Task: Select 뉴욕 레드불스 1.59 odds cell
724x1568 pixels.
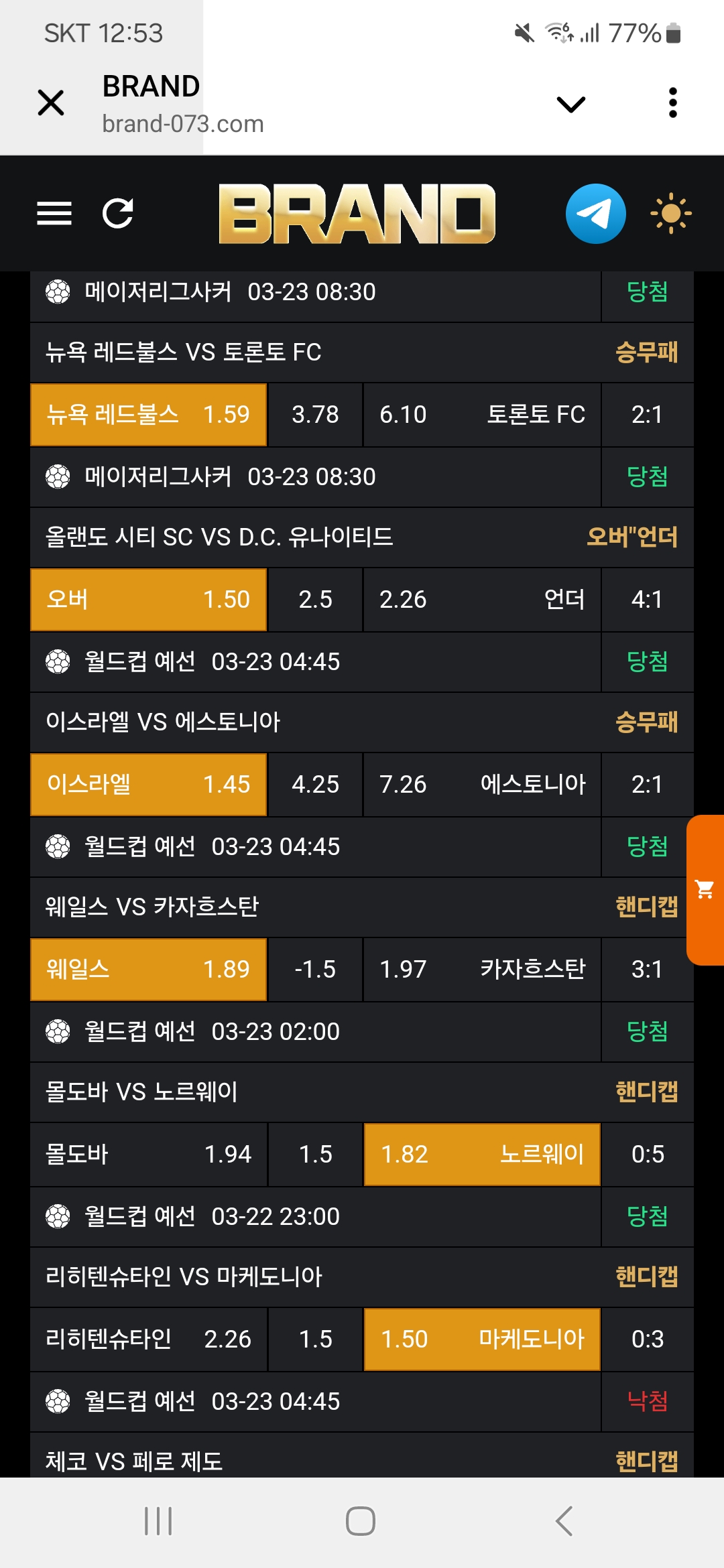Action: 148,415
